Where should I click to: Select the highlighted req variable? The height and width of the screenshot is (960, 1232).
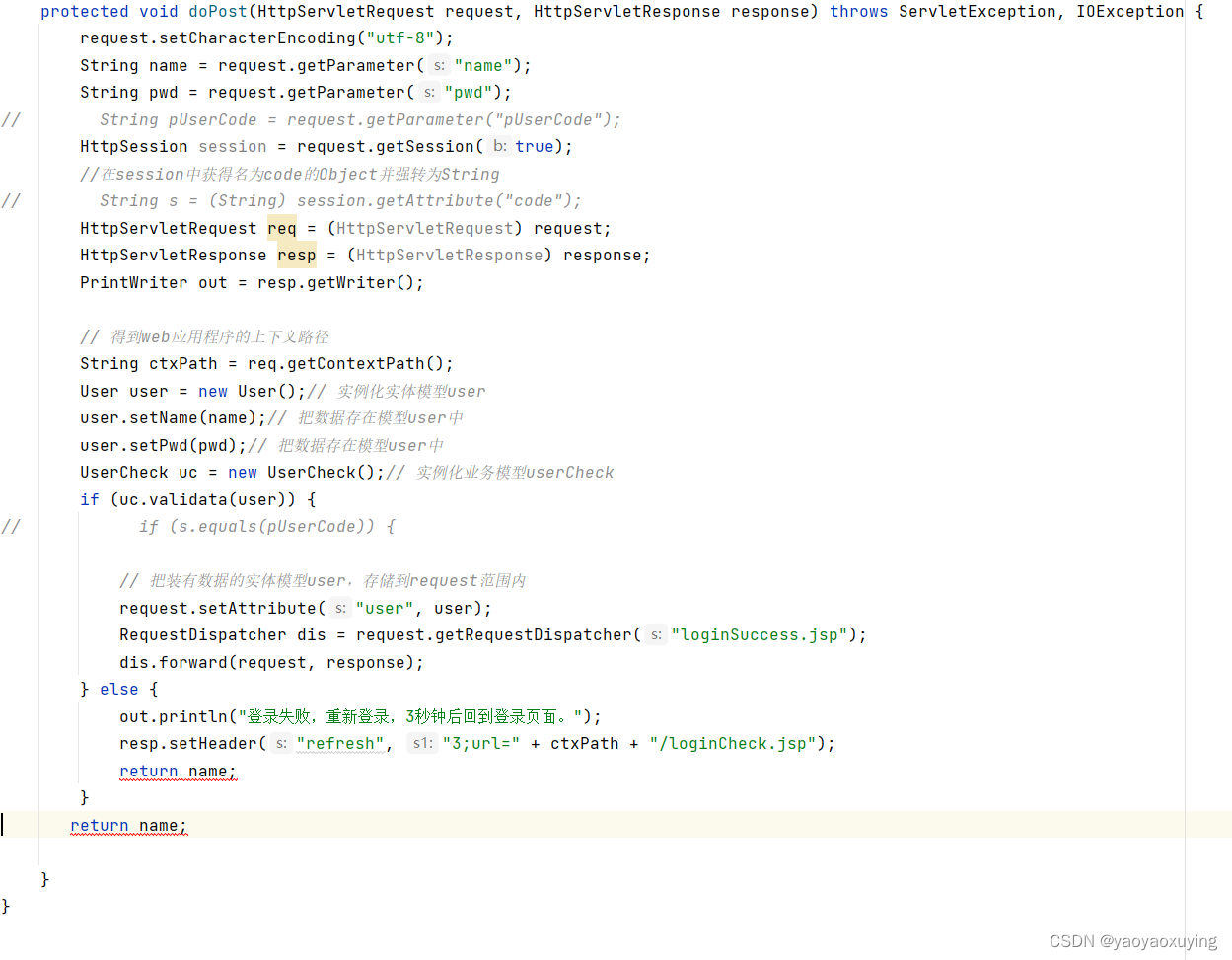(x=281, y=228)
